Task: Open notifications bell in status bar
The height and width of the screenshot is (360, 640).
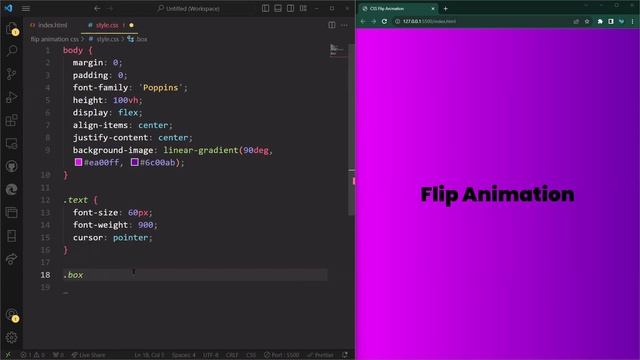Action: (345, 355)
